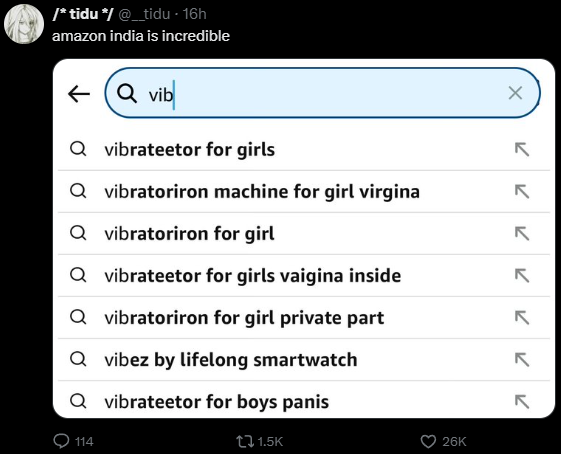Click magnifier icon beside 'vibratoriron for girl'
The width and height of the screenshot is (561, 454).
[78, 233]
